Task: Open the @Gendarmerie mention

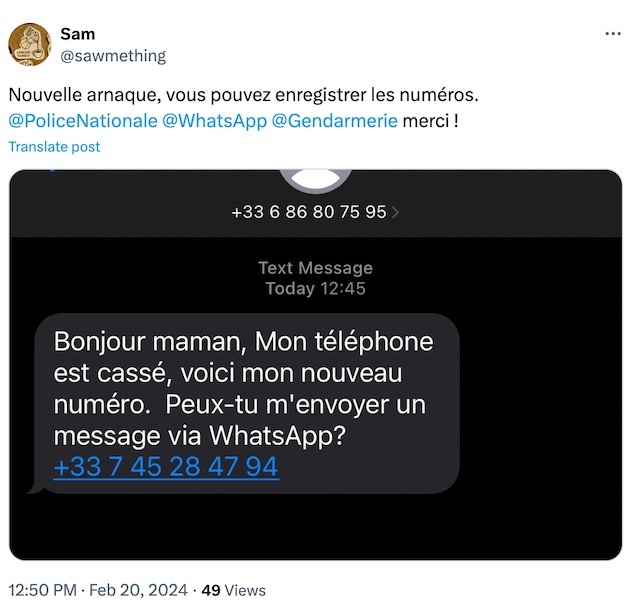Action: click(x=334, y=121)
